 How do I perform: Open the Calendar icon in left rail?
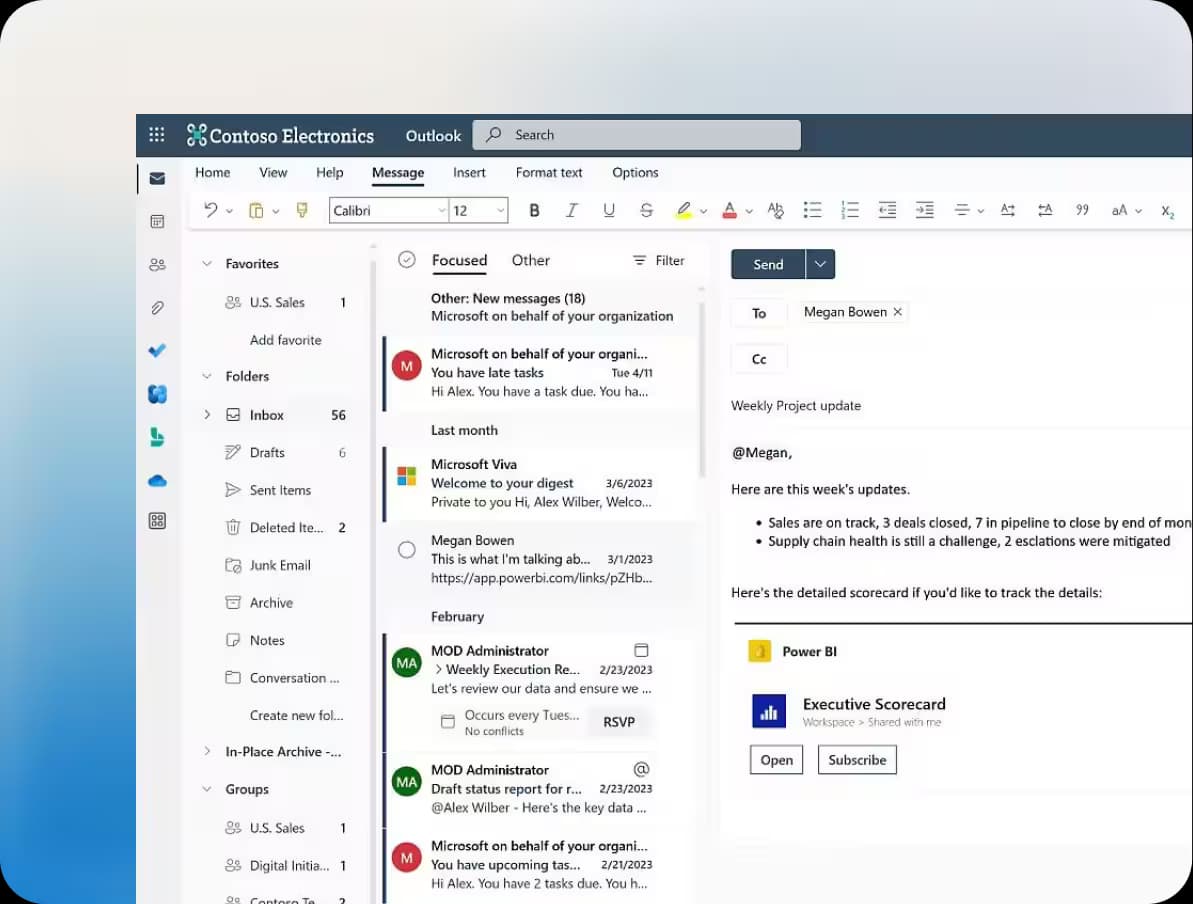pos(157,221)
